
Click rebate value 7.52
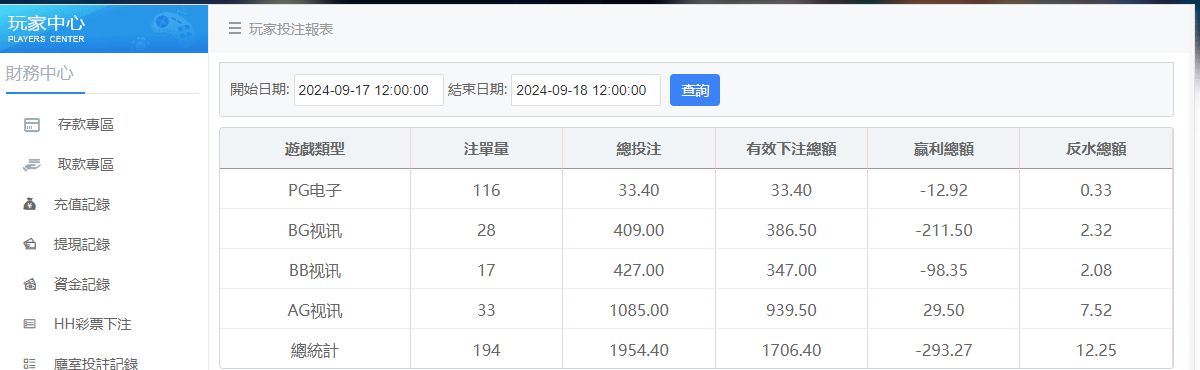(1096, 310)
